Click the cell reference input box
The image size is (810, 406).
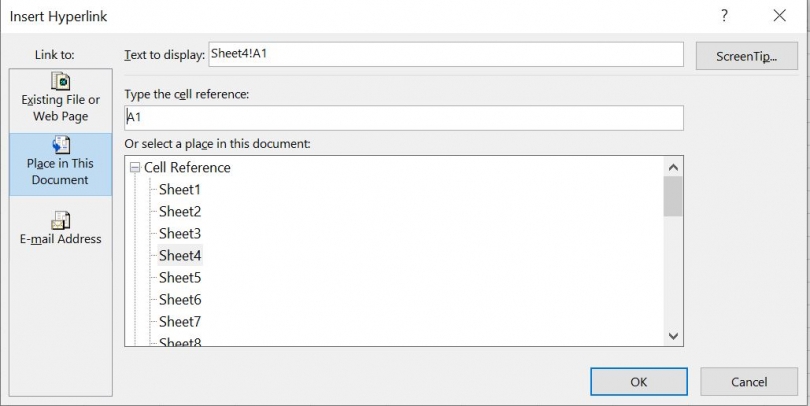(x=404, y=118)
